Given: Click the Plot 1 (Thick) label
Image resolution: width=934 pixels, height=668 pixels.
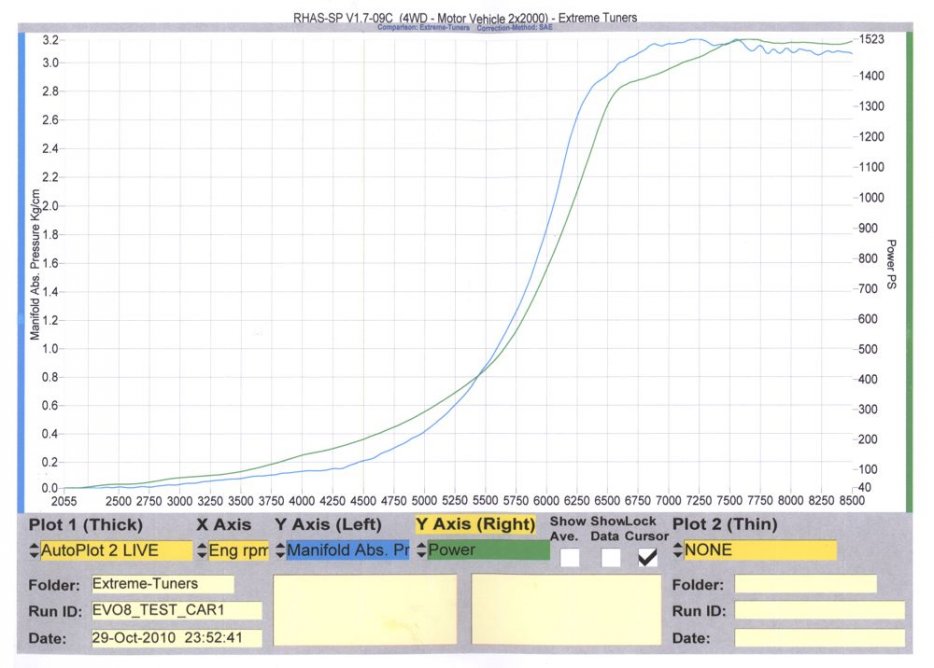Looking at the screenshot, I should (86, 525).
